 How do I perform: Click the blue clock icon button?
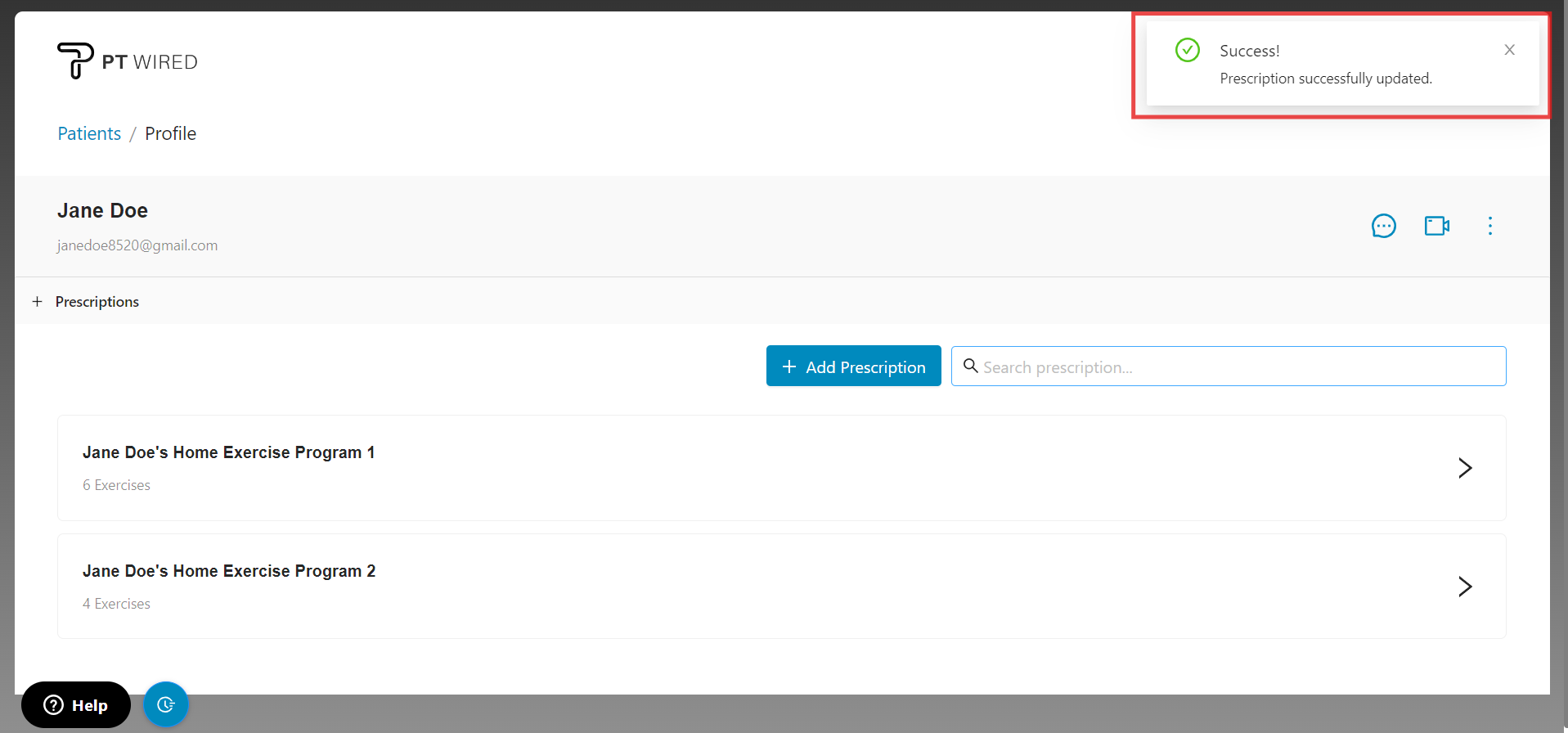point(166,704)
